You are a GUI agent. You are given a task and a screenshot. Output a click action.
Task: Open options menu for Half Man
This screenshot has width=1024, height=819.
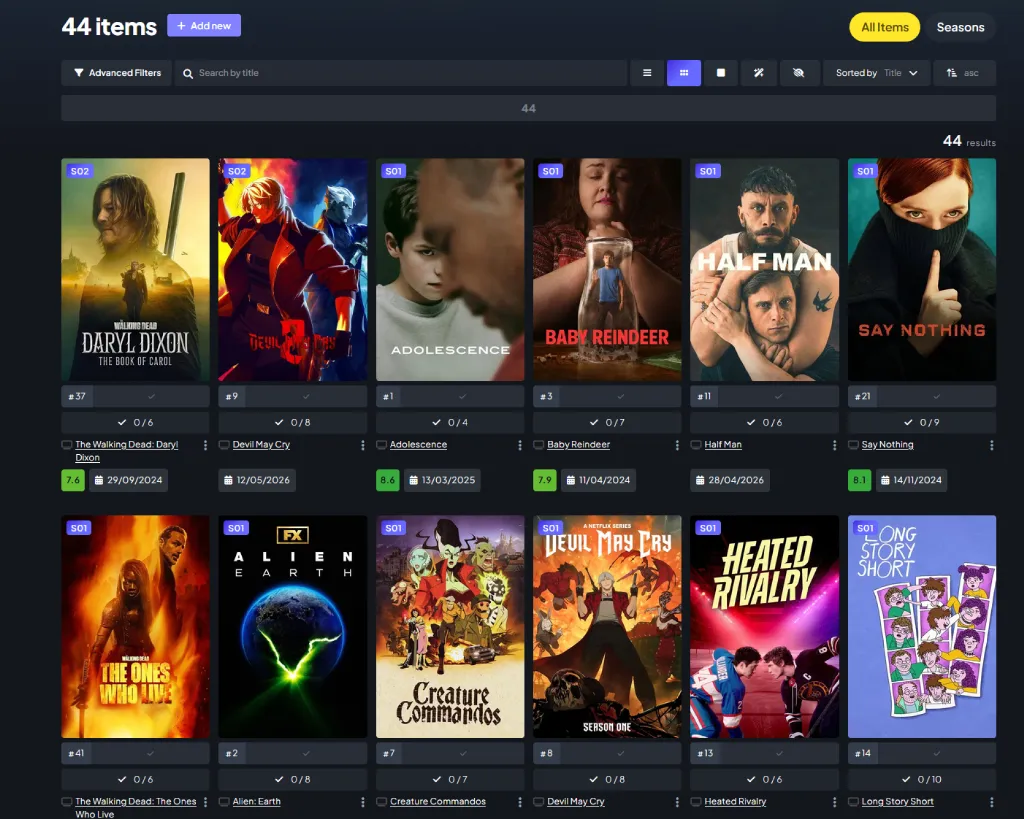coord(834,445)
